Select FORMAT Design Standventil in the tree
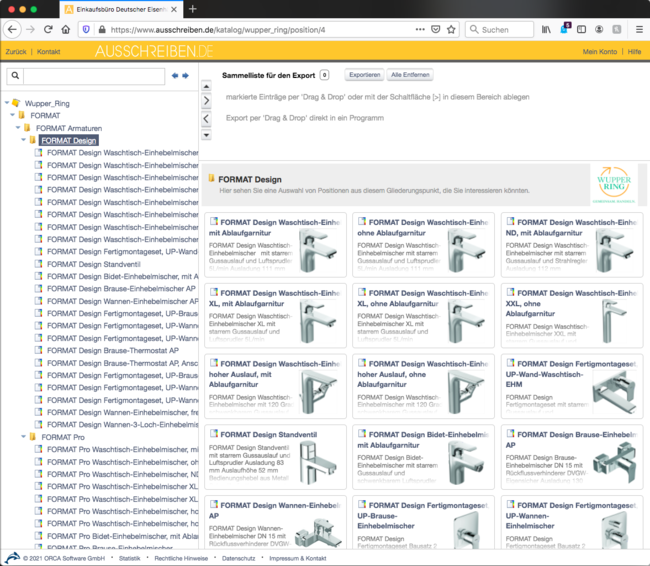Image resolution: width=650 pixels, height=566 pixels. click(x=94, y=264)
